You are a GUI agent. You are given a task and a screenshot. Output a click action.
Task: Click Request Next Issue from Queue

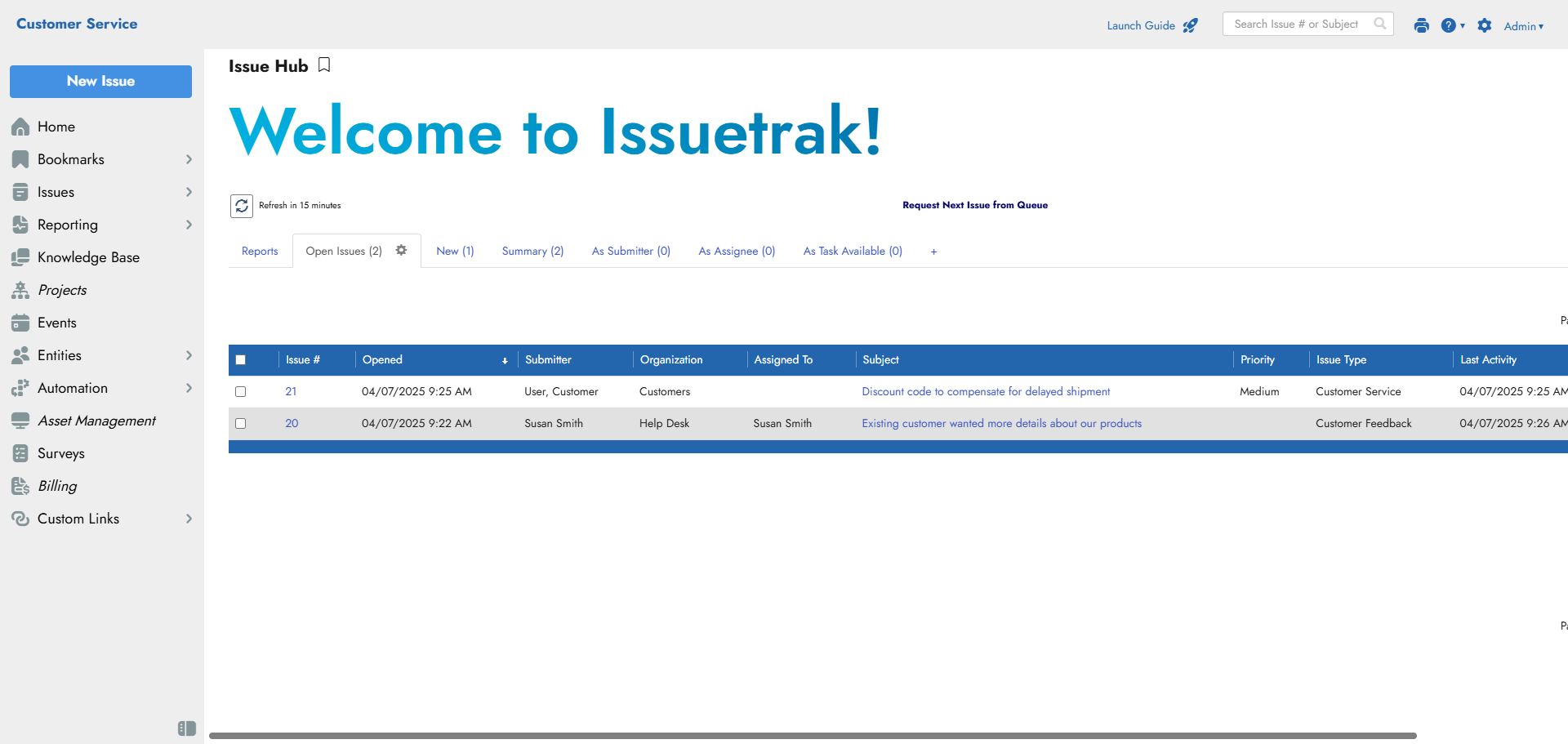pos(975,205)
